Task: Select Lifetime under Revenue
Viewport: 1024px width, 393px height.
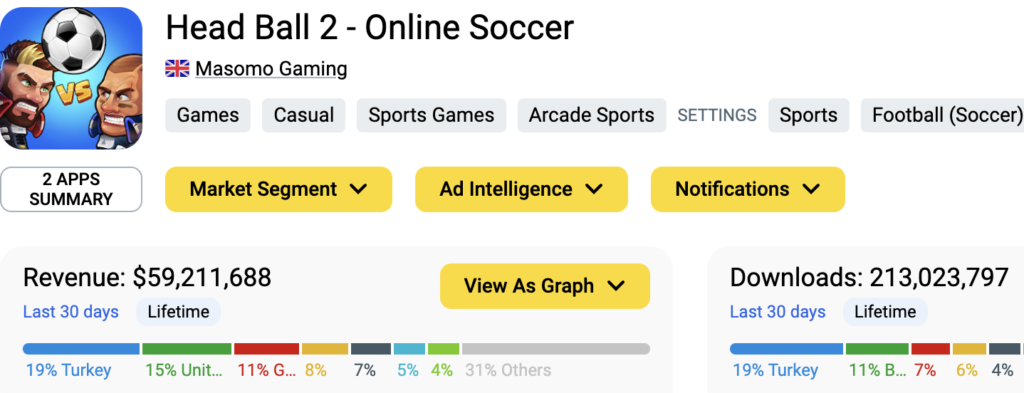Action: (x=178, y=312)
